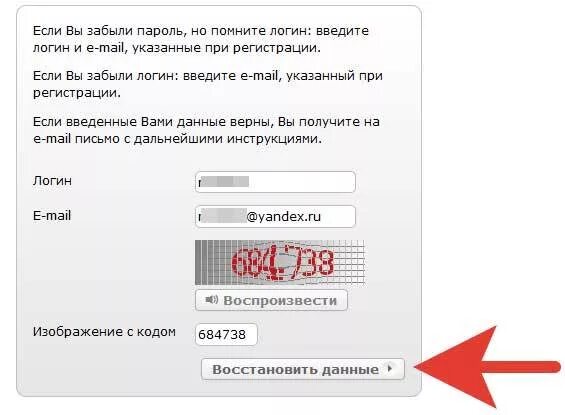Focus the E-mail input field
This screenshot has width=565, height=415.
coord(275,216)
